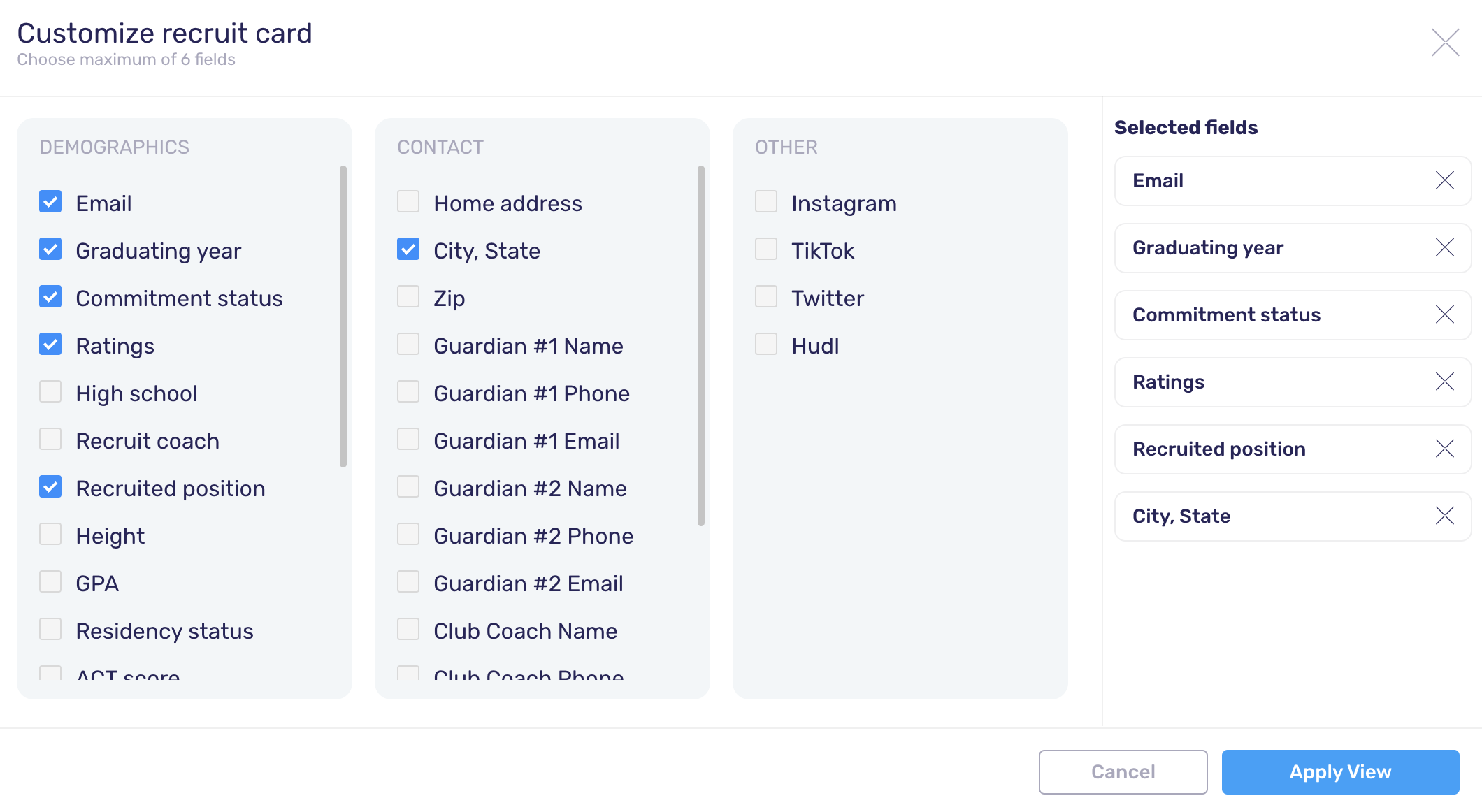Click the Apply View button

(1340, 771)
